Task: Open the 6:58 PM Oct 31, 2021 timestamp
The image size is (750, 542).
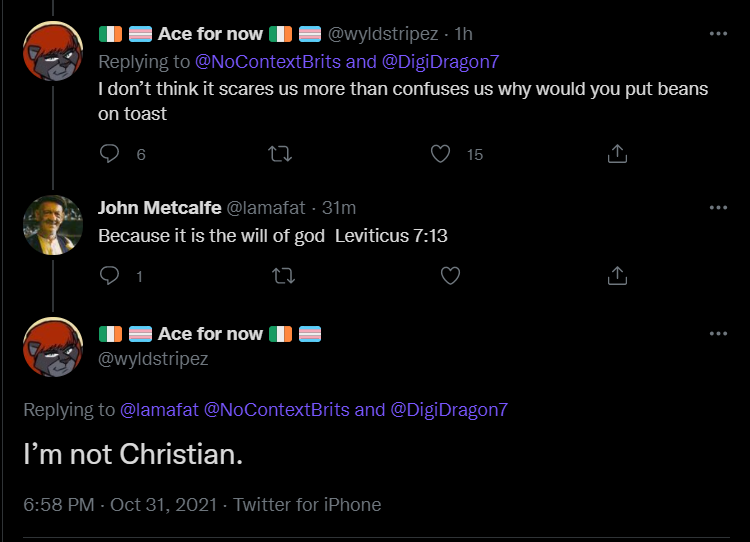Action: (x=121, y=505)
